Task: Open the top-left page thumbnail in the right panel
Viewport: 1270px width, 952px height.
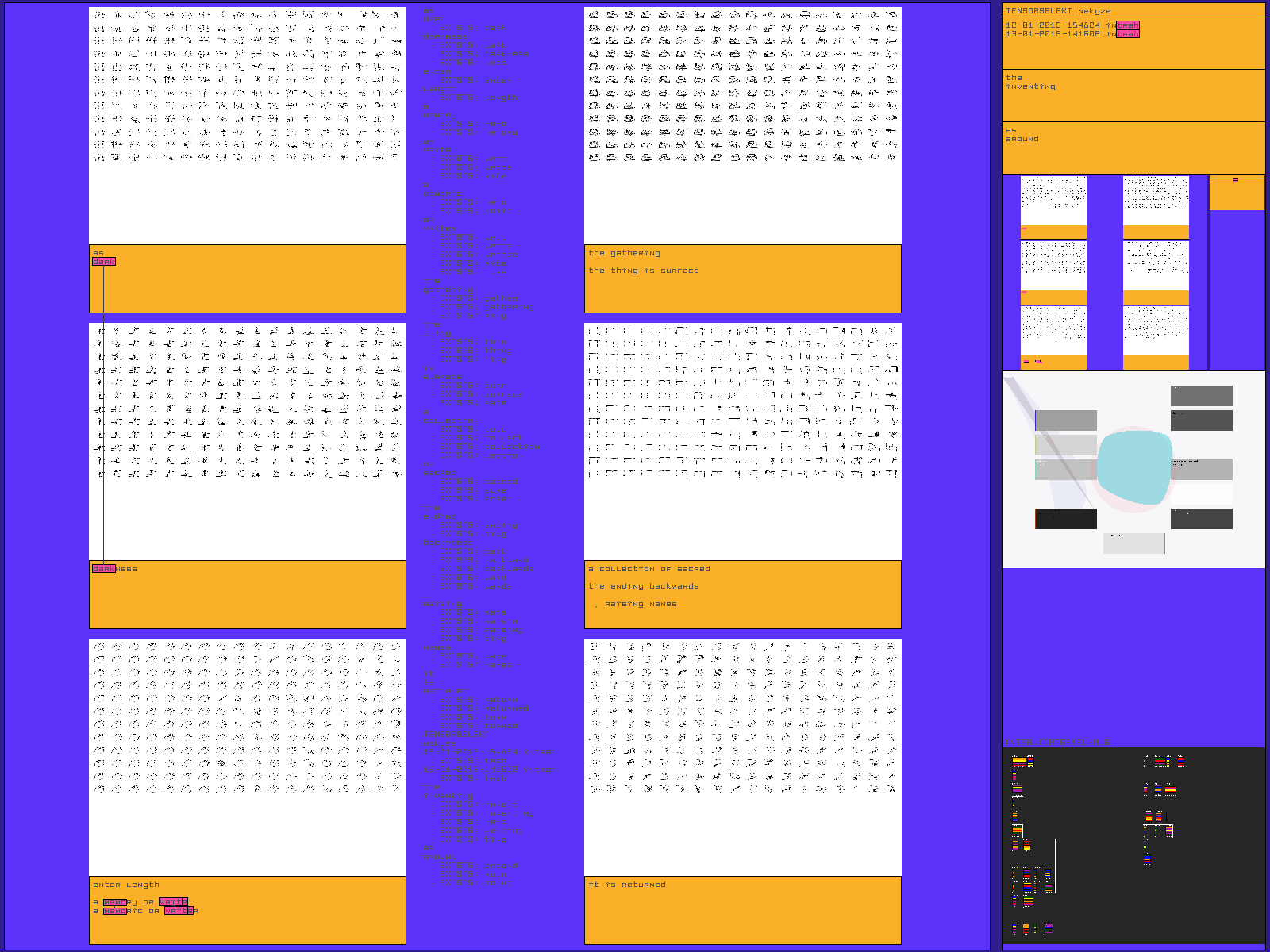Action: coord(1053,206)
